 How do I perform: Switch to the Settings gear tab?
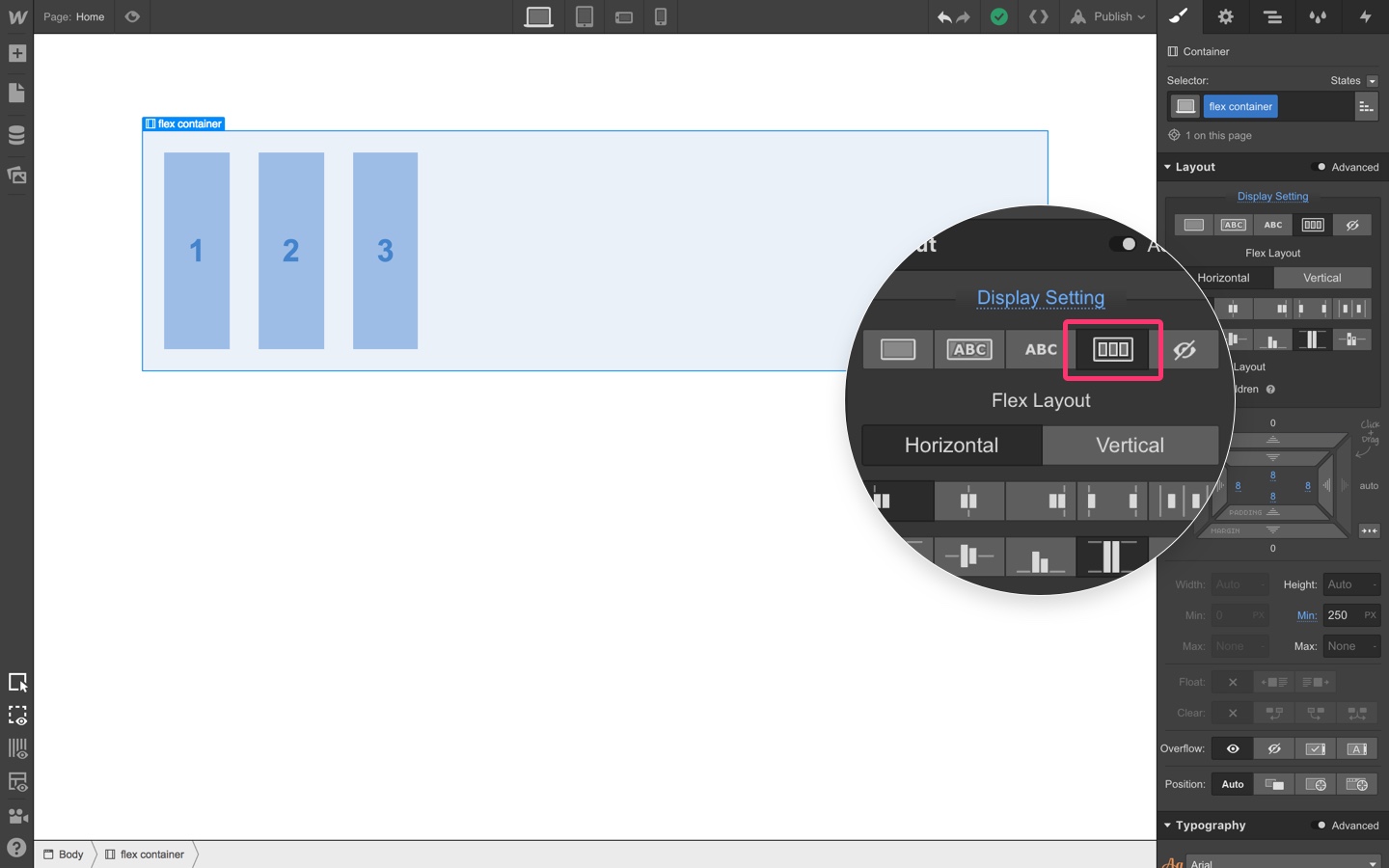point(1225,17)
